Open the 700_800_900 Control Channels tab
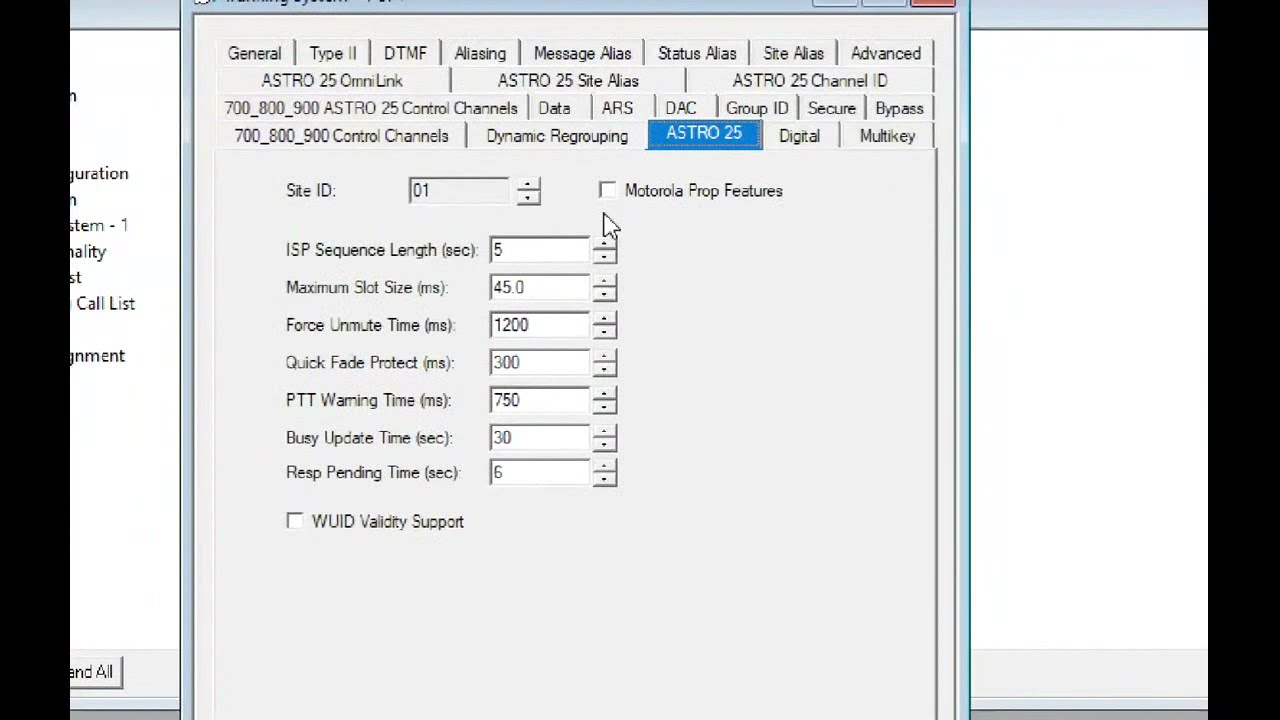 coord(341,136)
